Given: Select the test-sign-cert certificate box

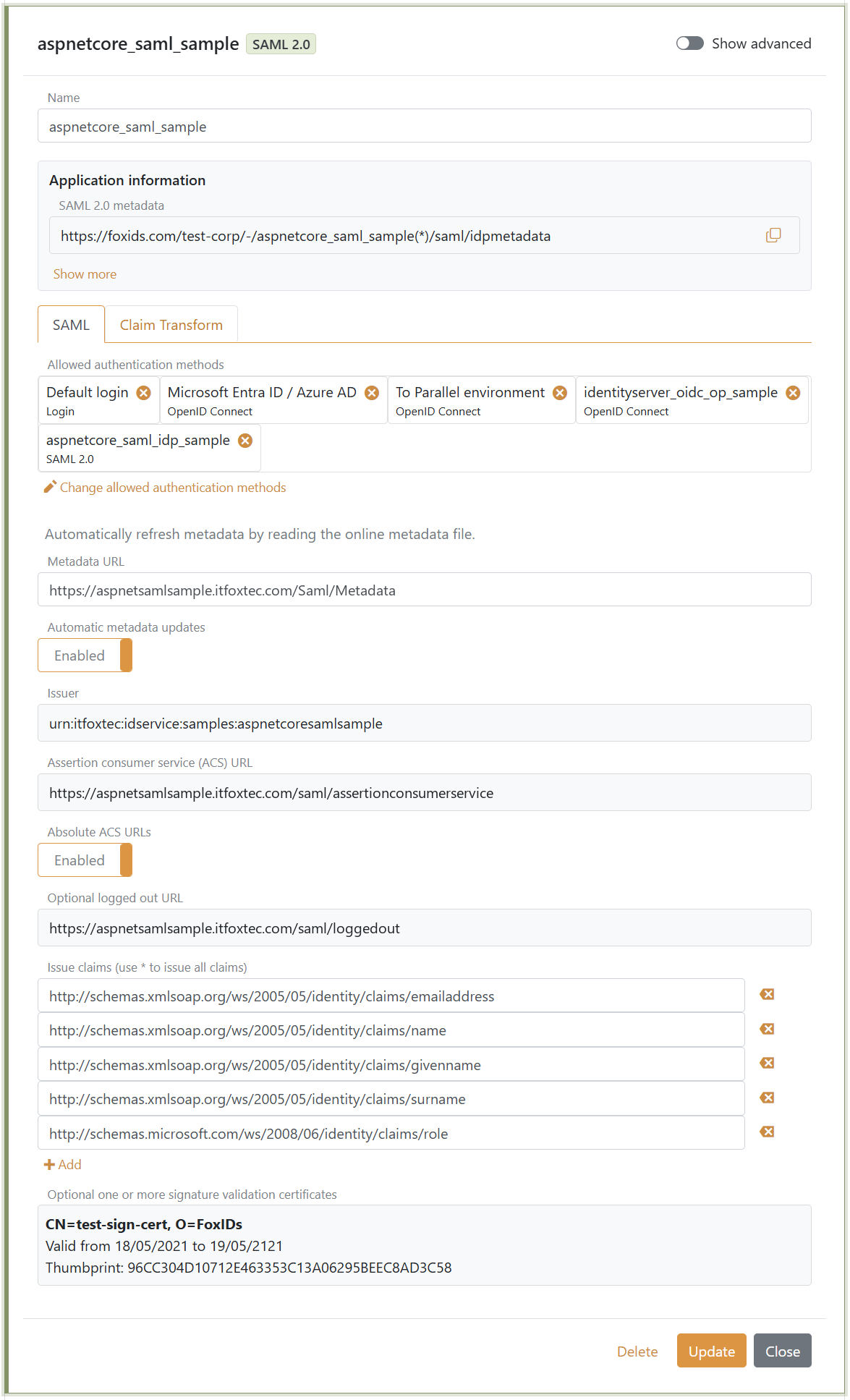Looking at the screenshot, I should (x=425, y=1245).
